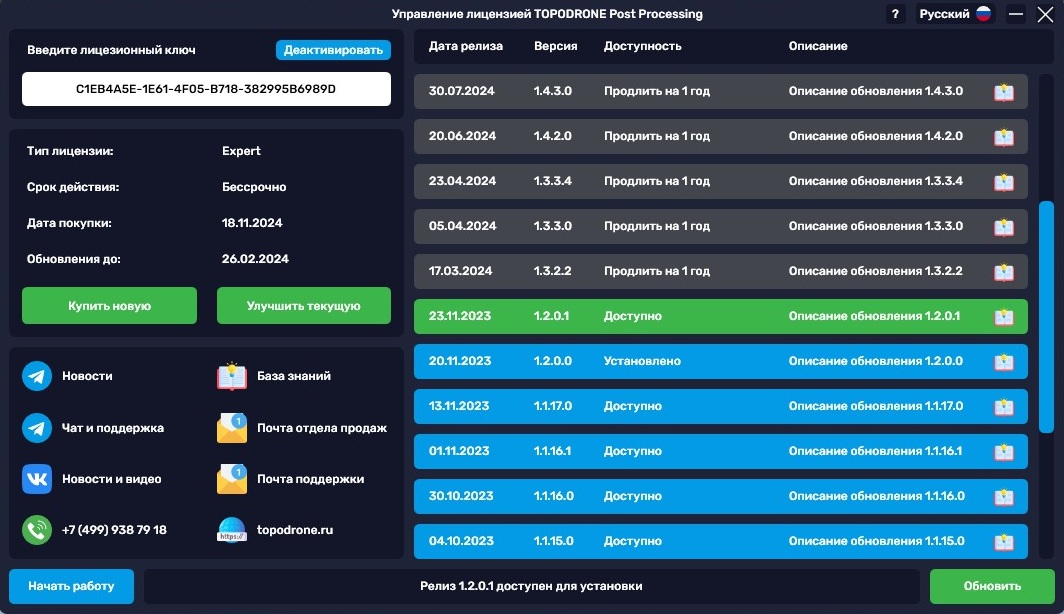Open the description icon for update 1.2.0.1

1004,316
